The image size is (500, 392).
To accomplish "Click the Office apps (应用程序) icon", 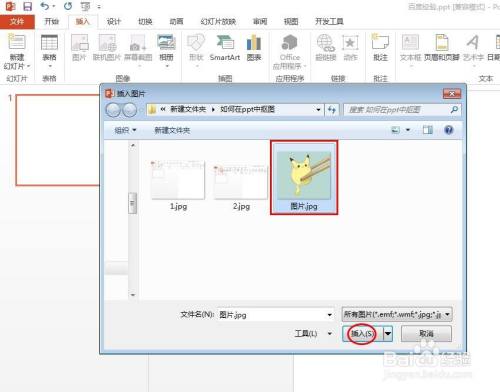I will [290, 42].
